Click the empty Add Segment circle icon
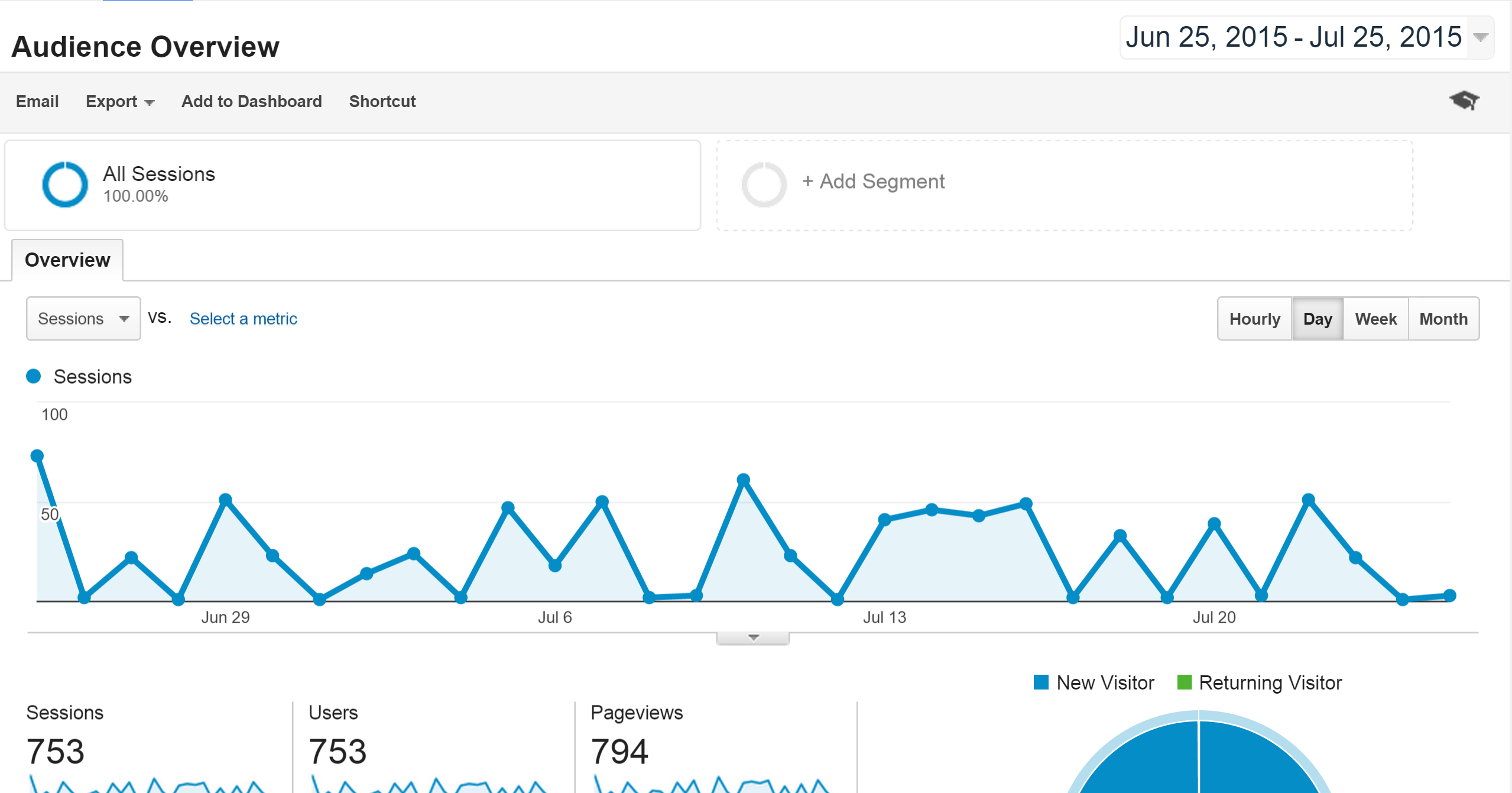This screenshot has height=793, width=1512. click(x=764, y=185)
